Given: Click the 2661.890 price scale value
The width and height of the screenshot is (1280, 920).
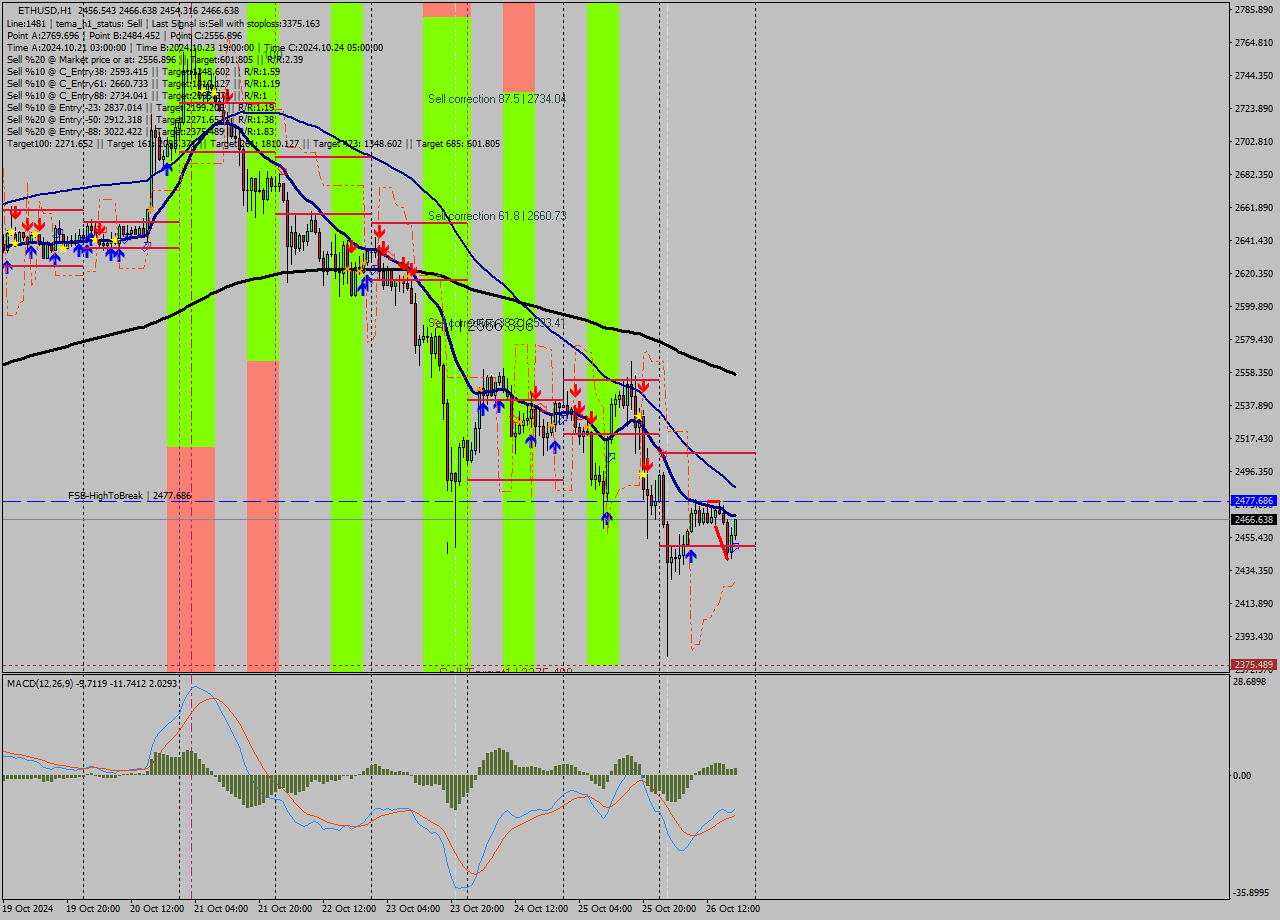Looking at the screenshot, I should coord(1254,207).
